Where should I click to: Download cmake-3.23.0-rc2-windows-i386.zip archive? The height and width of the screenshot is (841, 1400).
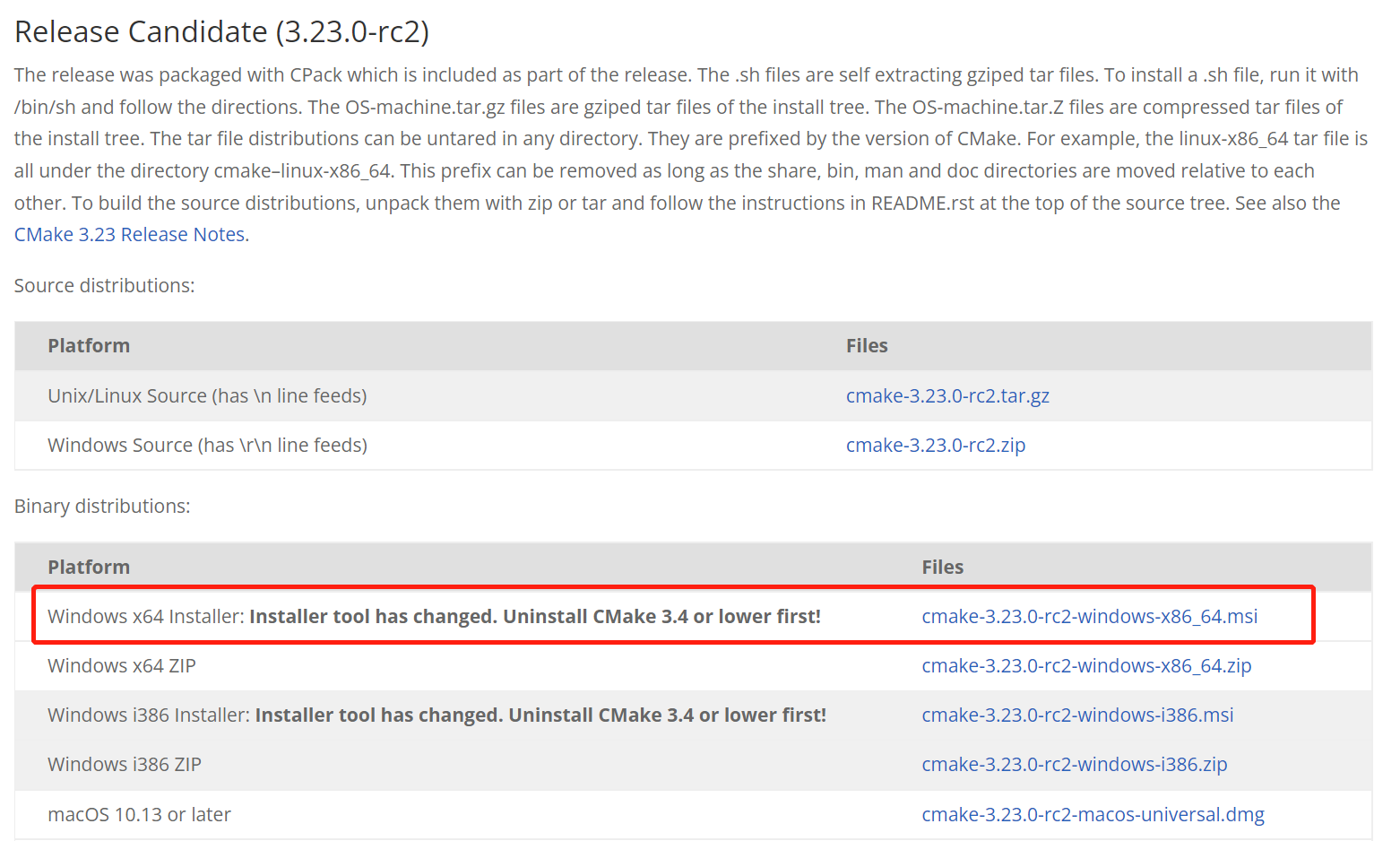pyautogui.click(x=1075, y=765)
